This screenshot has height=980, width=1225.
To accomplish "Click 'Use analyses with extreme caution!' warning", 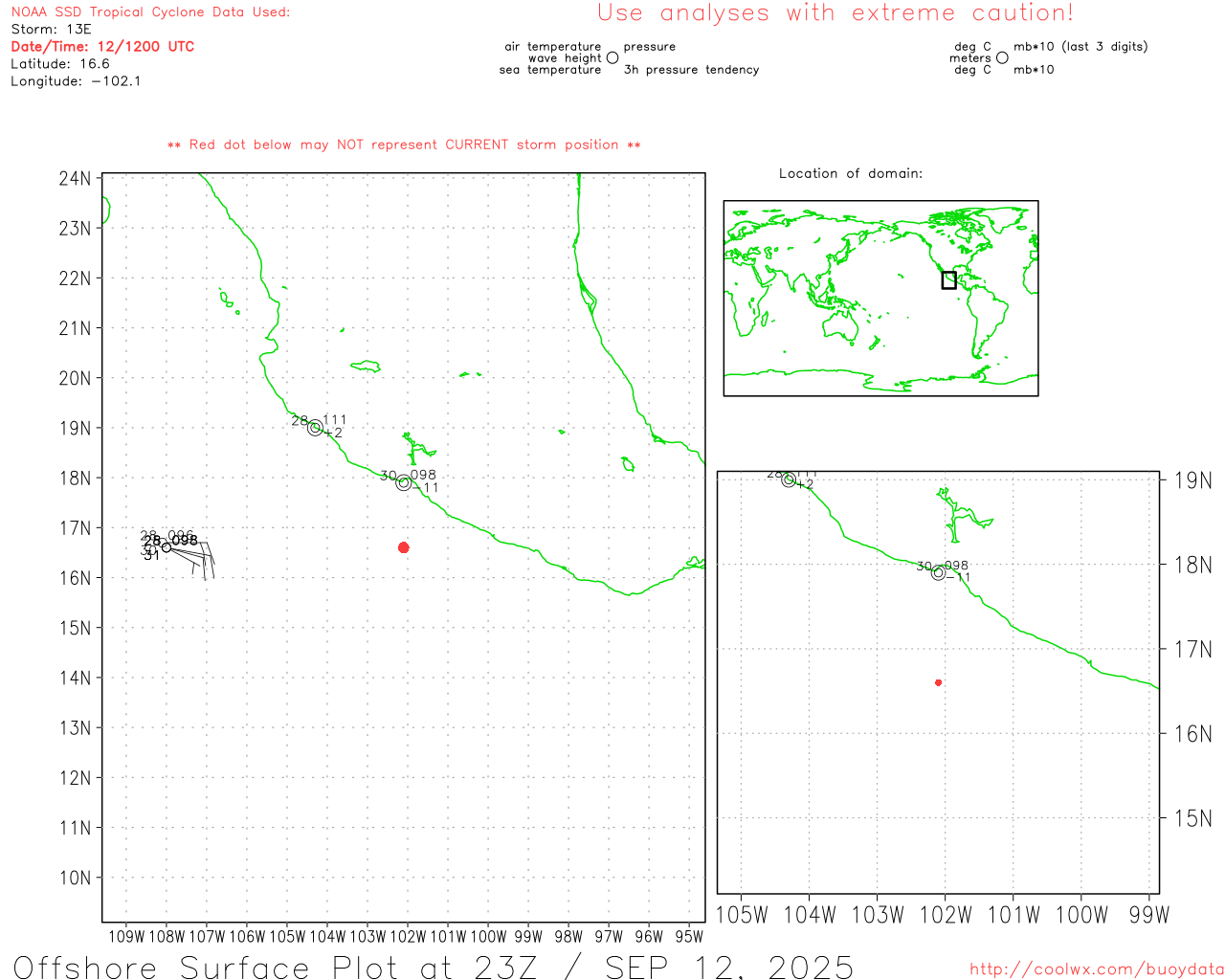I will [835, 13].
